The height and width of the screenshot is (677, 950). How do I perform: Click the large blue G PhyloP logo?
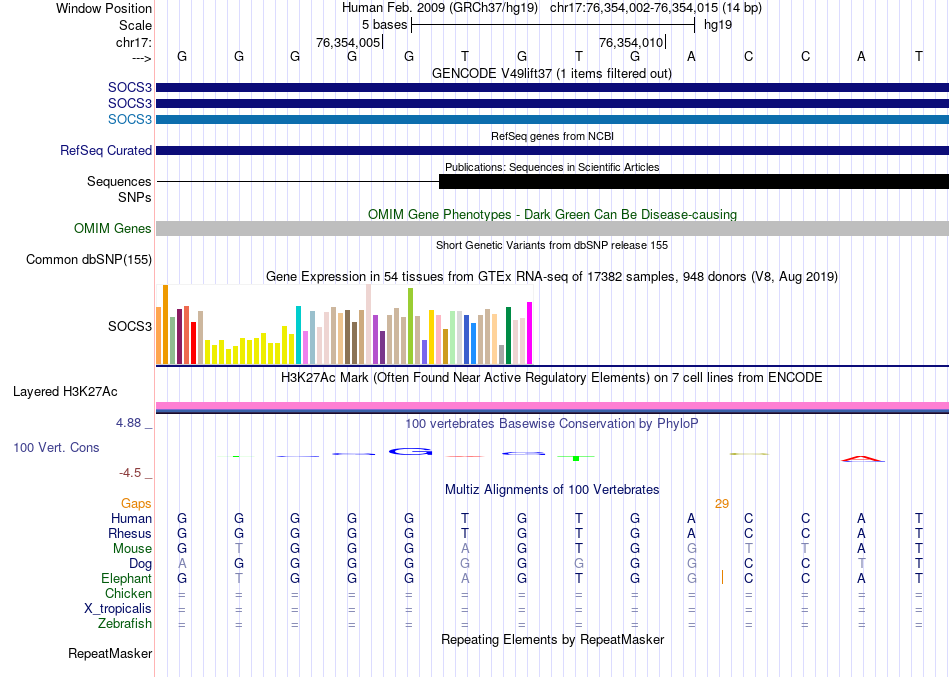pos(410,452)
